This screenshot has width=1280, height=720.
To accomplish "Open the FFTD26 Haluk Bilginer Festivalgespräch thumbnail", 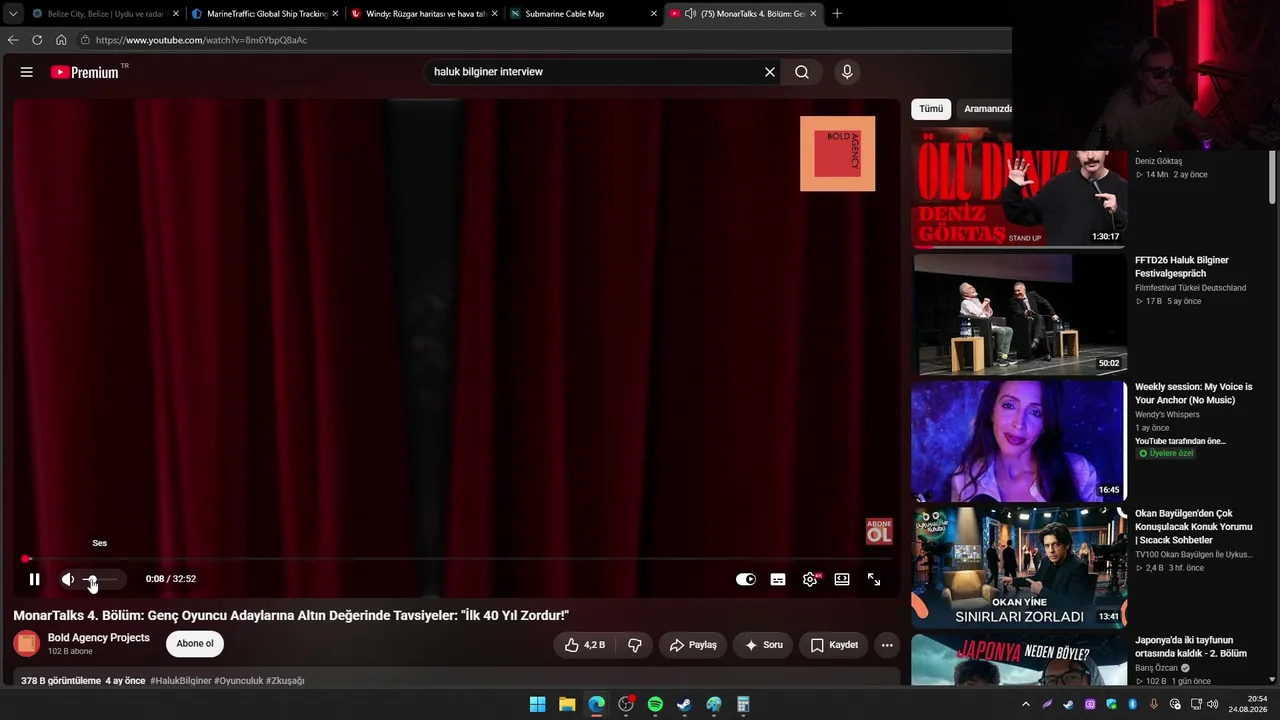I will (x=1019, y=314).
